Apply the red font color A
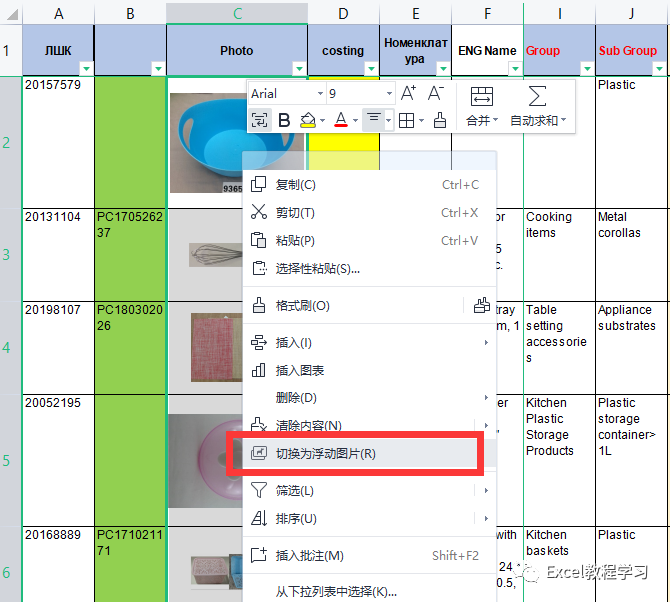The image size is (670, 602). [x=341, y=120]
